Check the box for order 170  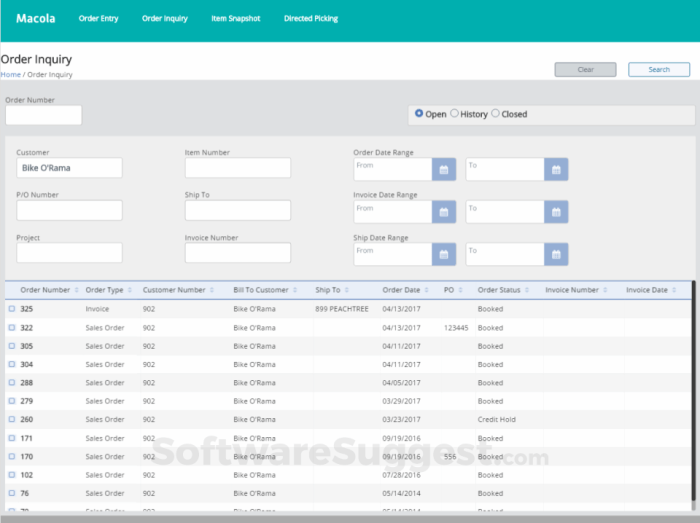[12, 457]
